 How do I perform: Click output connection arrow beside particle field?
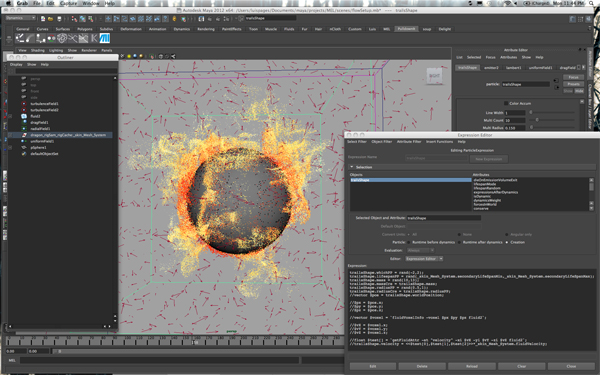coord(556,87)
